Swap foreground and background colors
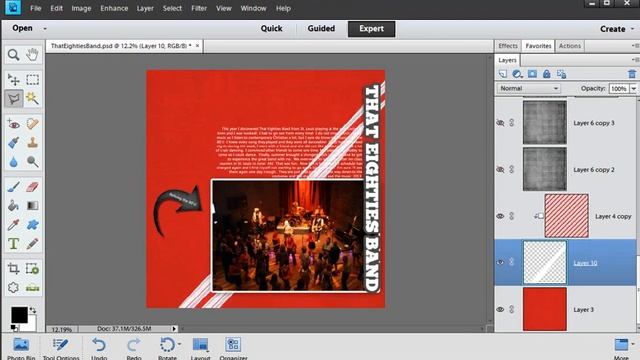Image resolution: width=640 pixels, height=360 pixels. 33,311
